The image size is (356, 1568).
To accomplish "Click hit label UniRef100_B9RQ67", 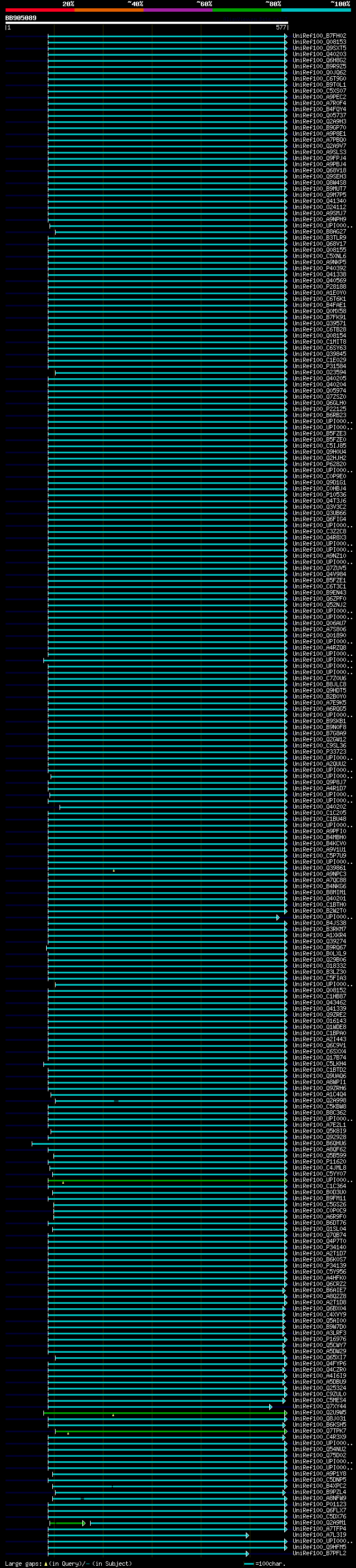I will (x=319, y=947).
